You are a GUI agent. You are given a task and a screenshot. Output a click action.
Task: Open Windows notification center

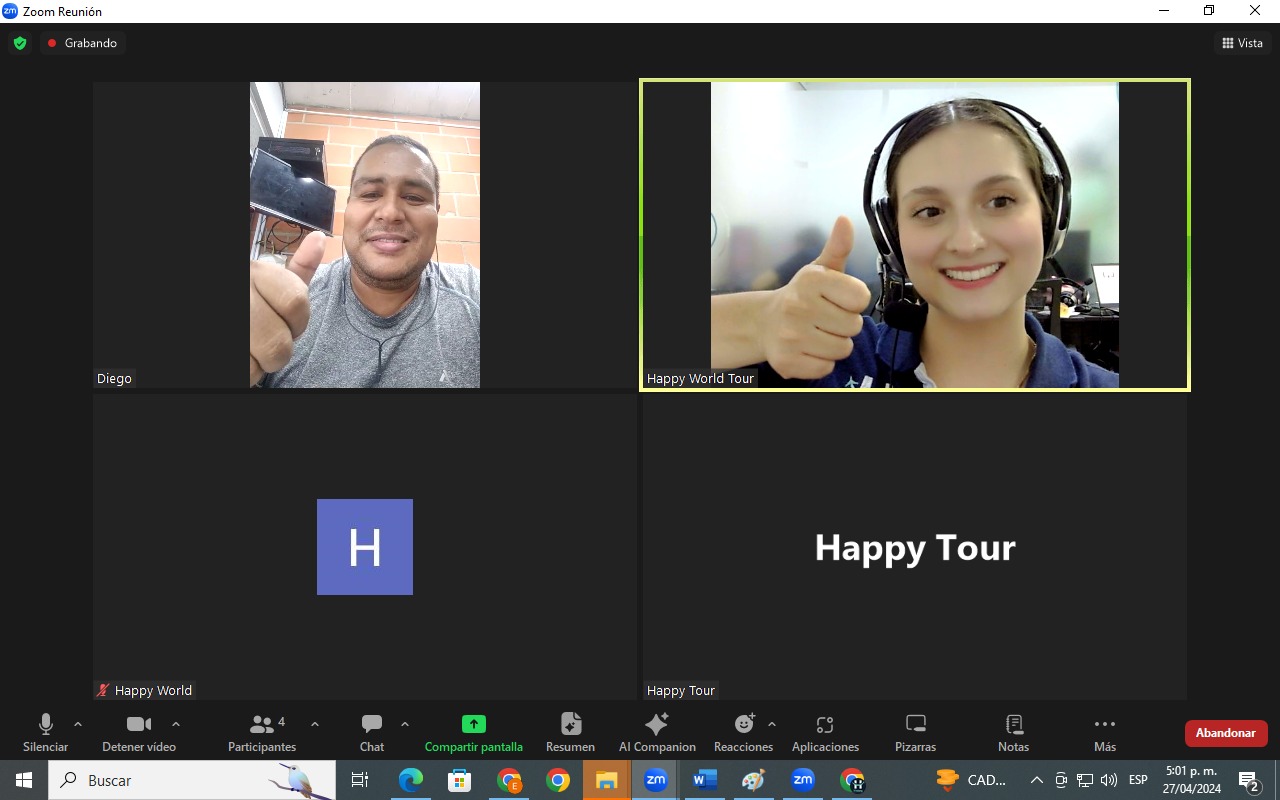(1249, 780)
